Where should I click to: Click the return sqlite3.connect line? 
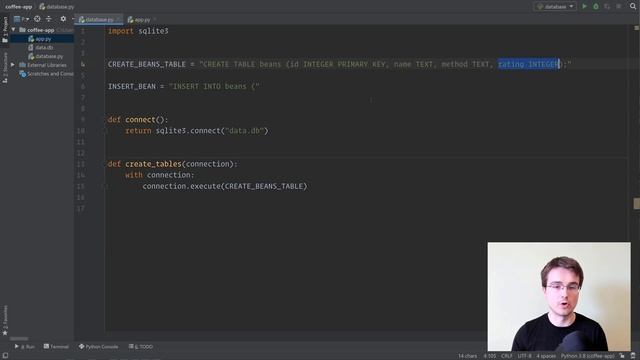tap(197, 131)
